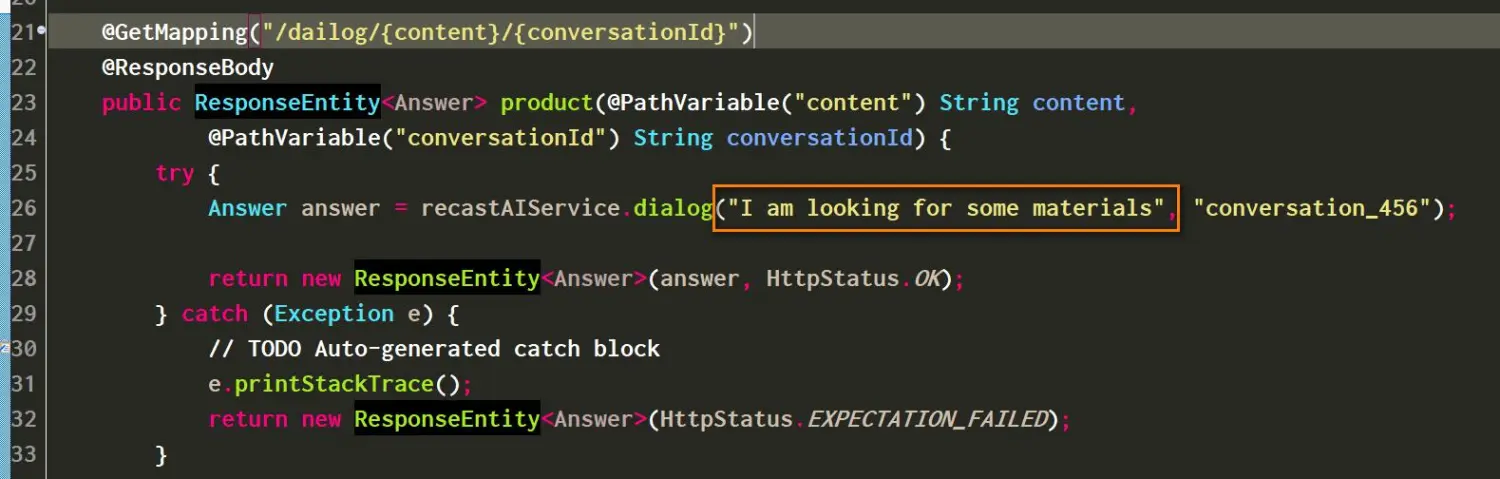Click line number 23 in the gutter
Viewport: 1500px width, 479px height.
point(22,103)
